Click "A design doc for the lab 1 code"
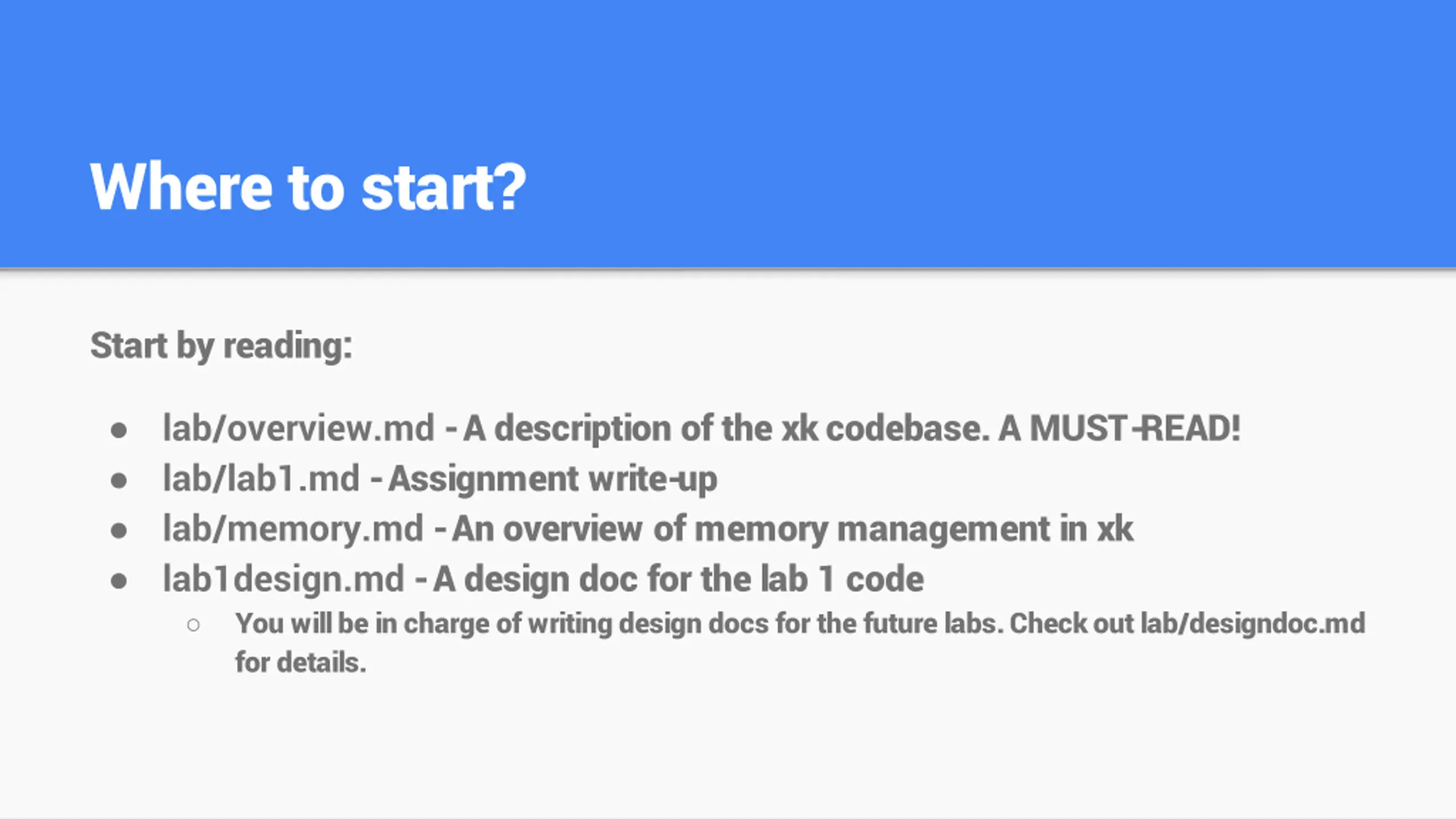 click(679, 579)
